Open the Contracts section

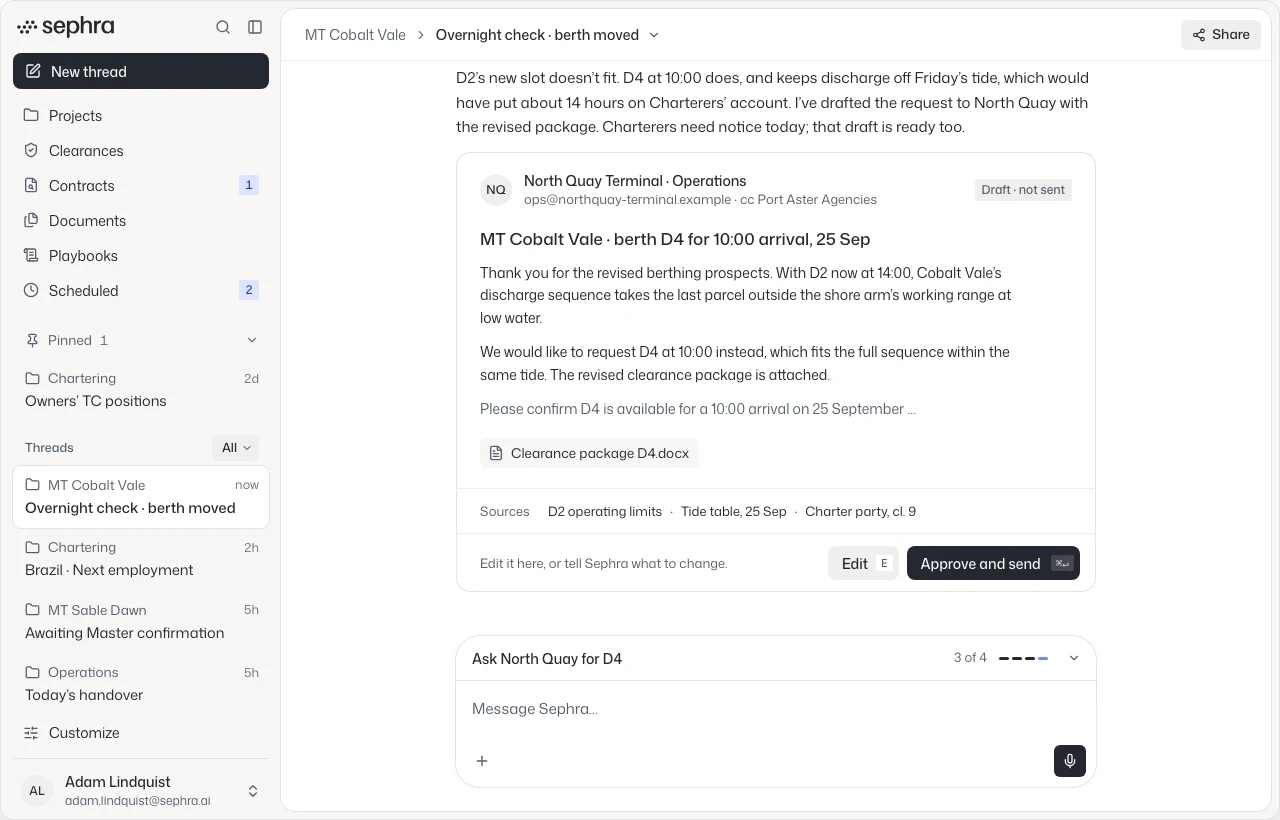click(141, 186)
